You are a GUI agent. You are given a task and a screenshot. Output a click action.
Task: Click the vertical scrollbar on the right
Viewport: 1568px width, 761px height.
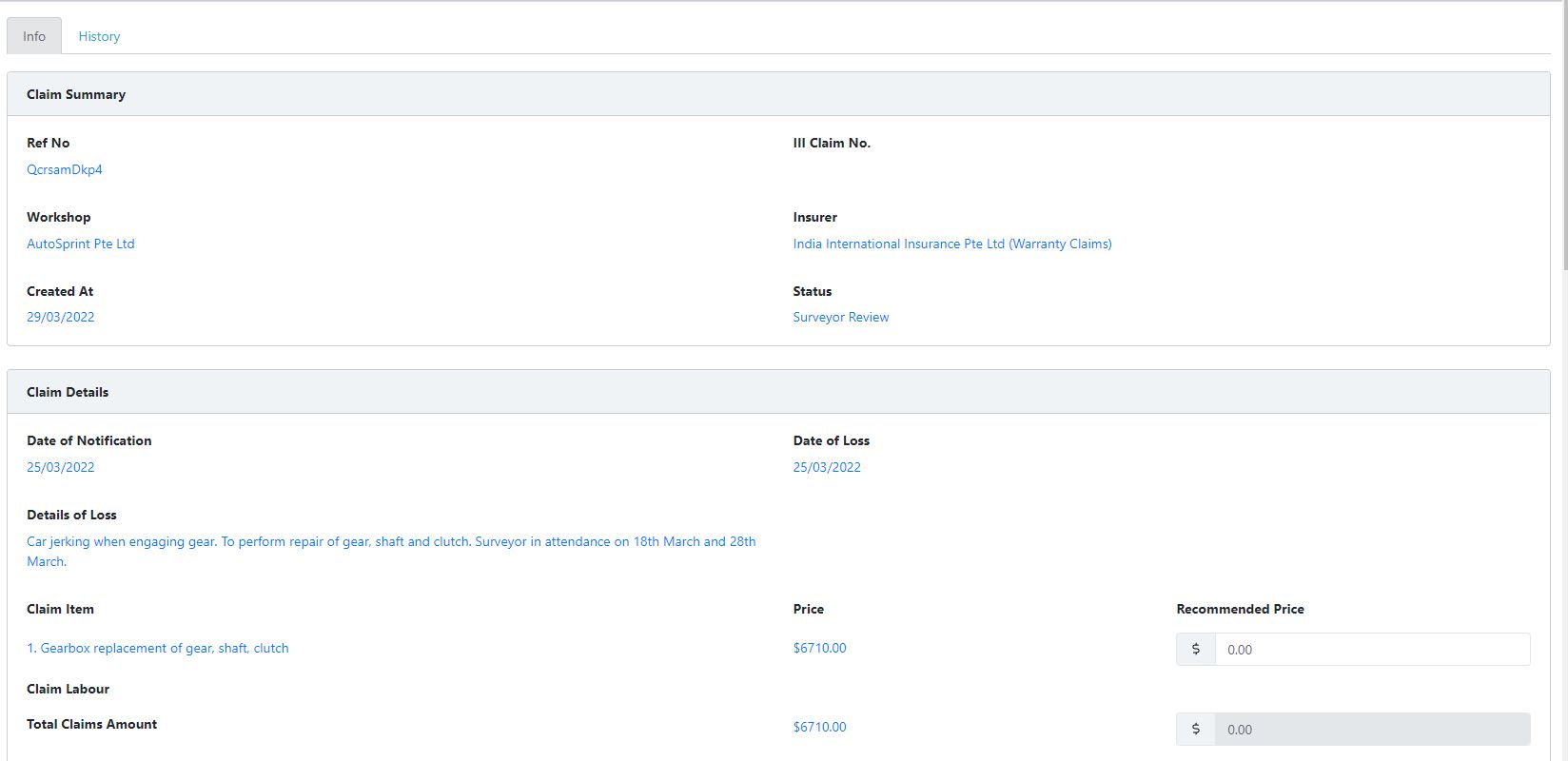1563,133
